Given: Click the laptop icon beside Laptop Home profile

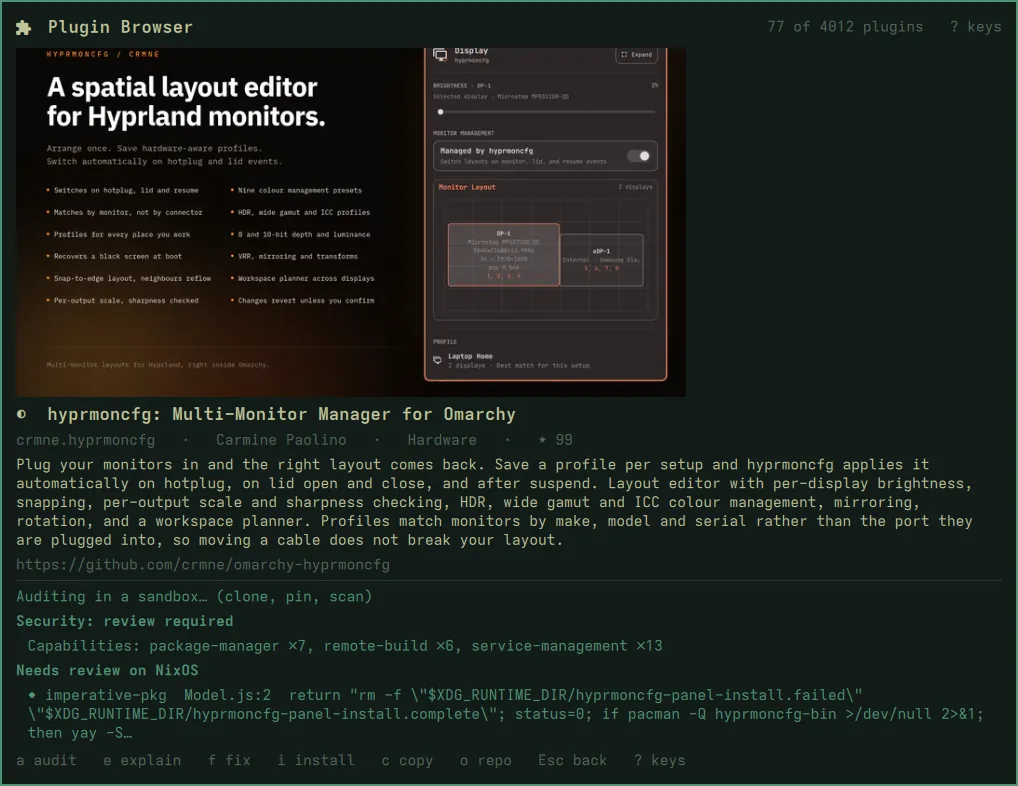Looking at the screenshot, I should (x=438, y=360).
